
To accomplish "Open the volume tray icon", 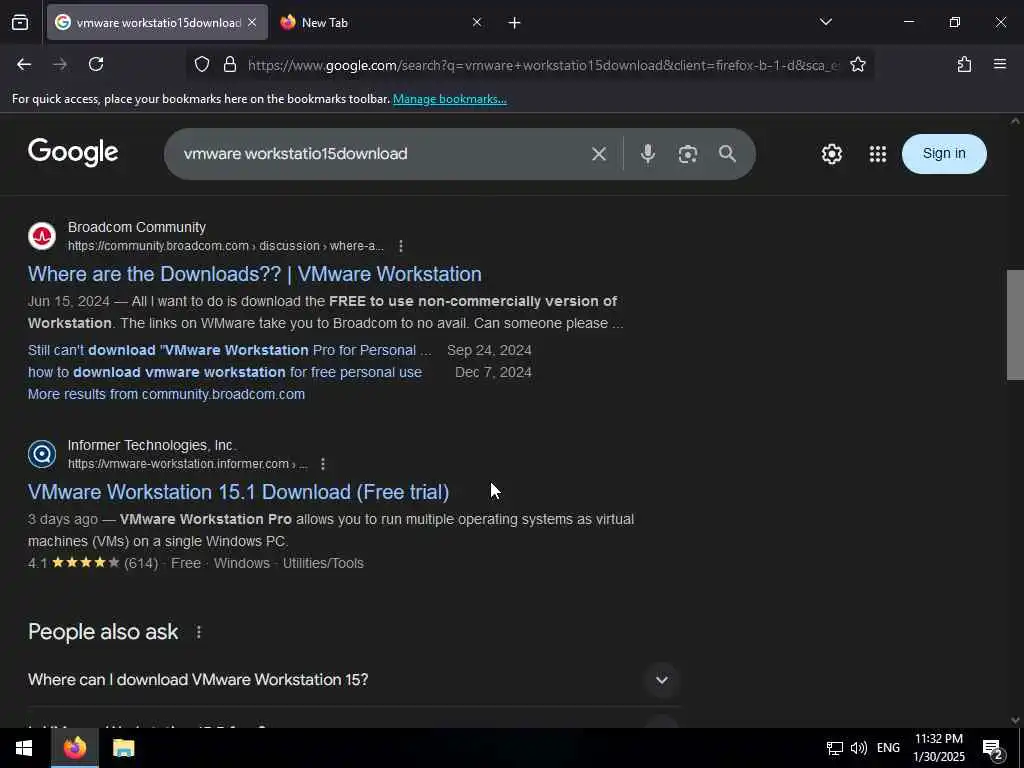I will (859, 748).
